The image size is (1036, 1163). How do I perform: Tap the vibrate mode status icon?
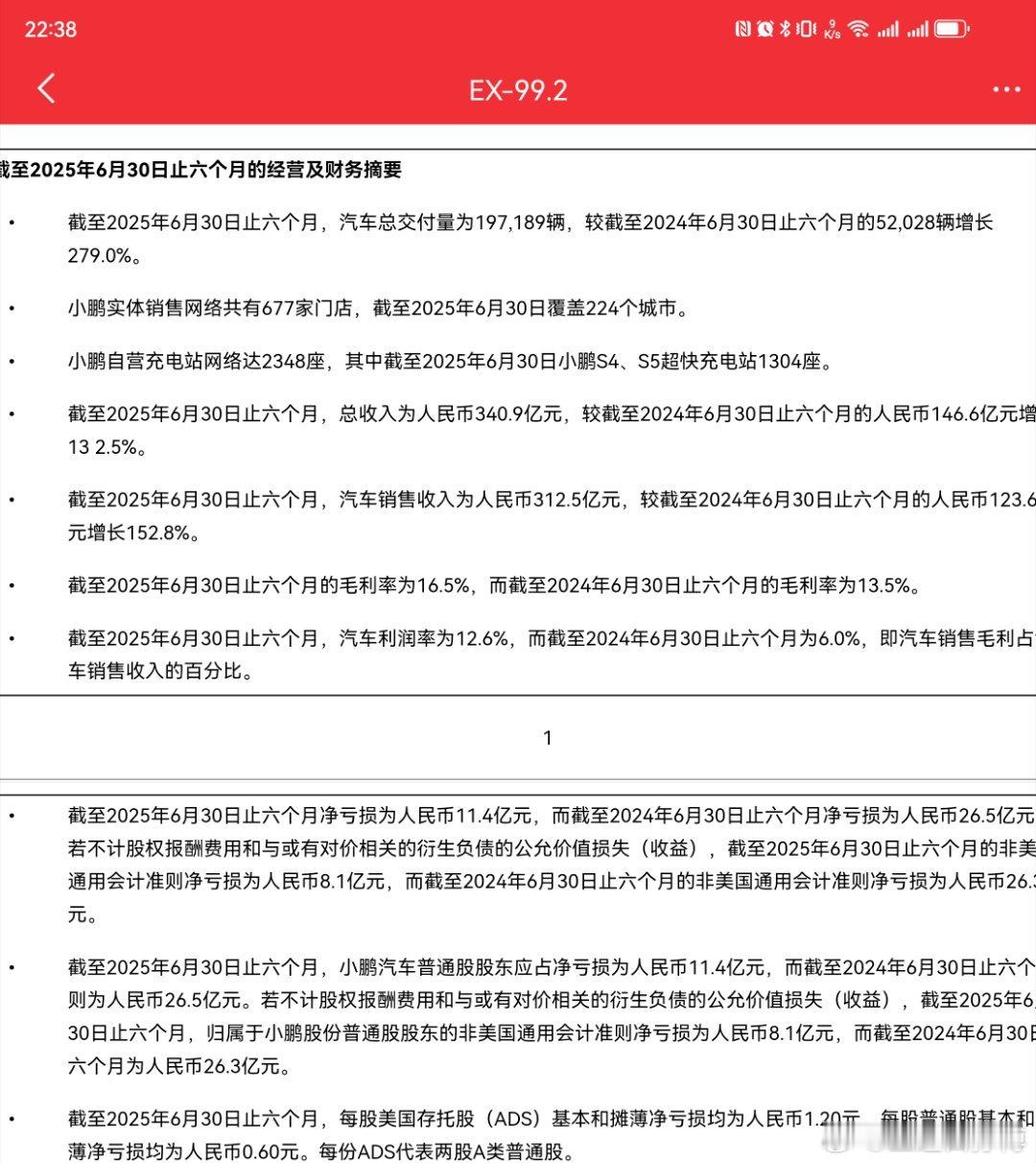point(806,29)
